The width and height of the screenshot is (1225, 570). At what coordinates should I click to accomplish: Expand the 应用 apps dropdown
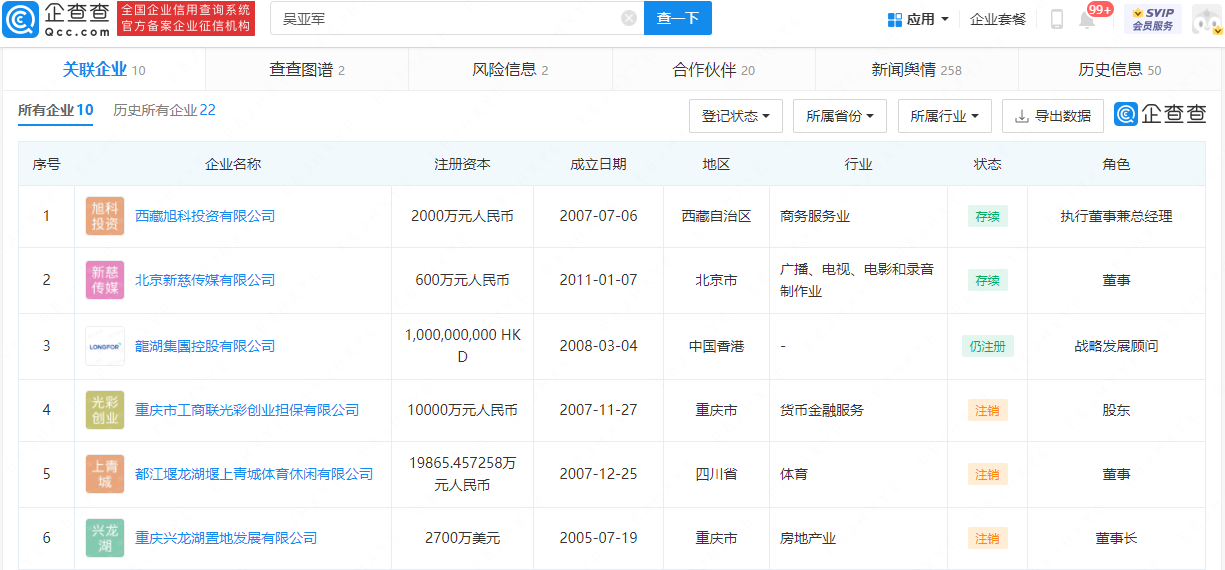pos(918,19)
